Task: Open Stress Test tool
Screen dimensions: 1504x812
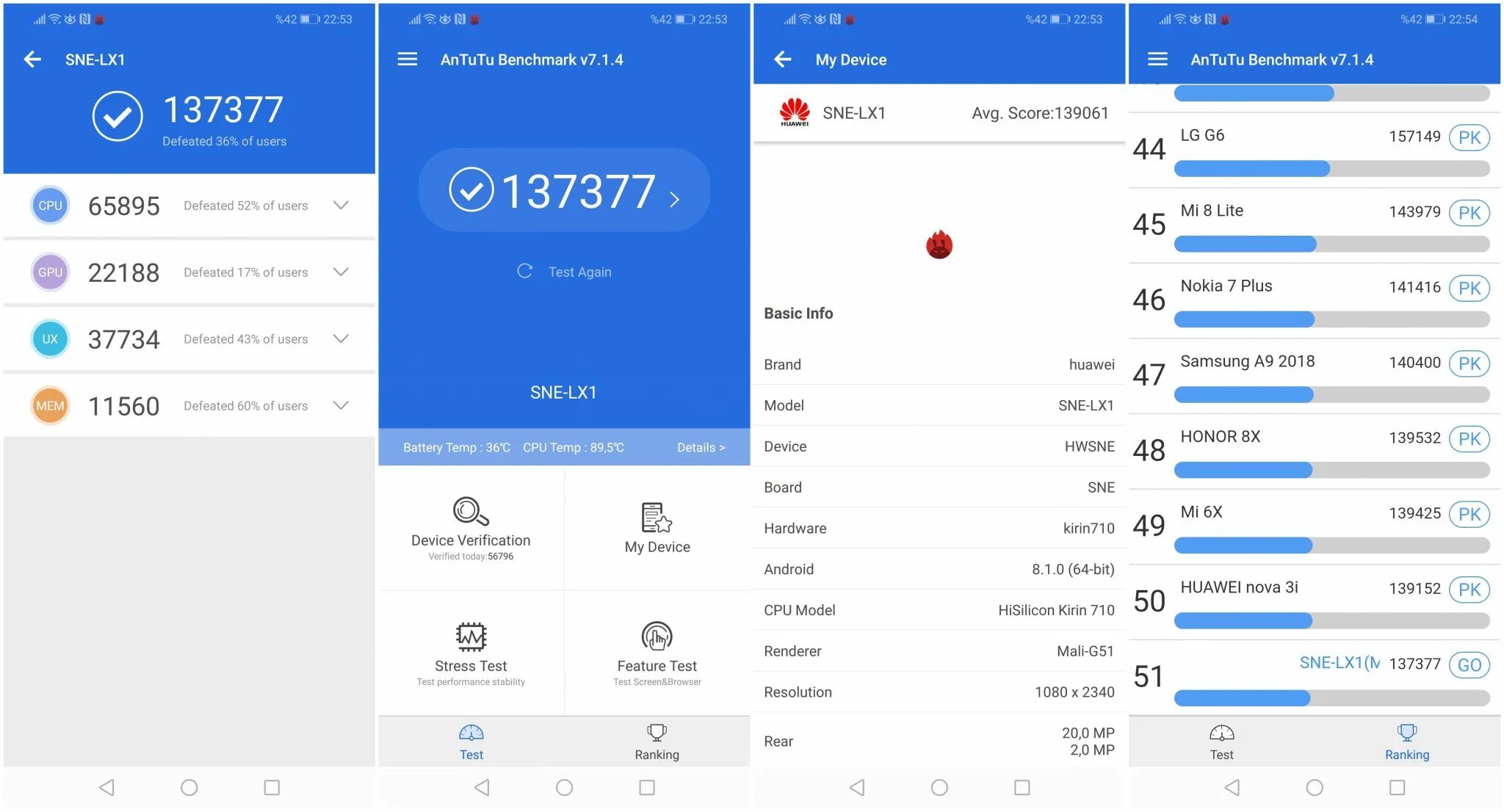Action: click(x=469, y=650)
